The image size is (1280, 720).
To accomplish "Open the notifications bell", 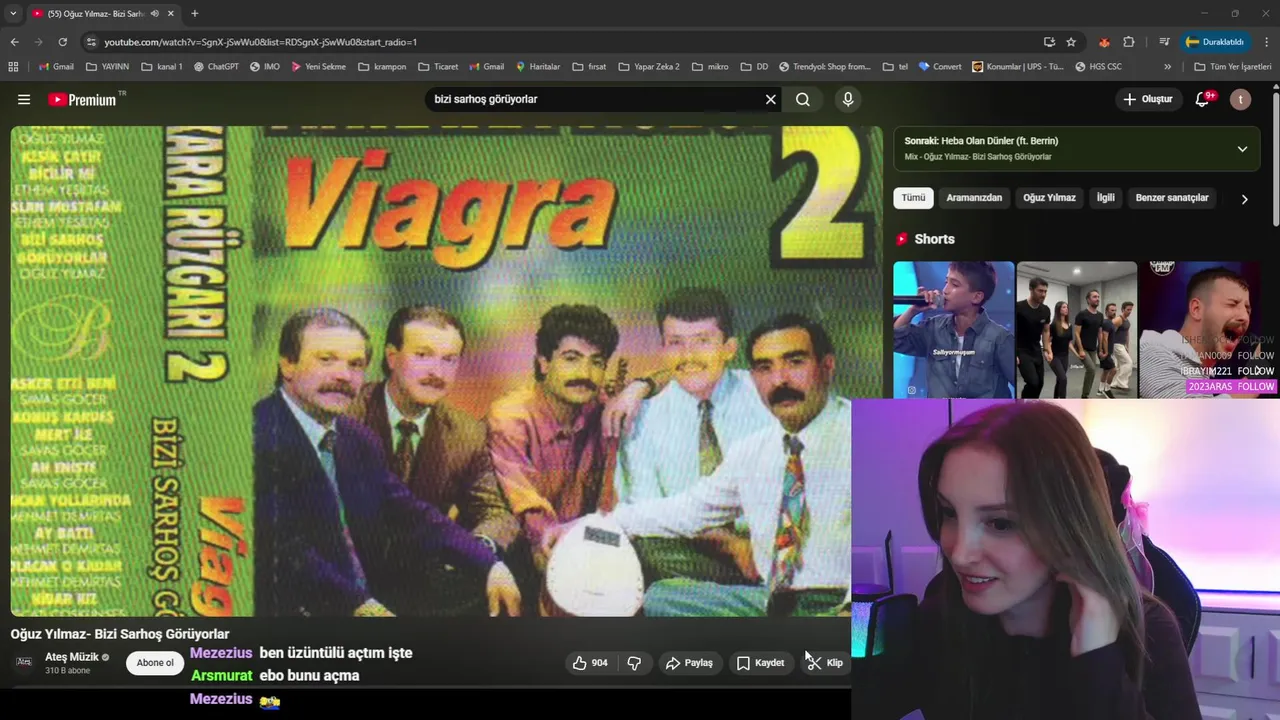I will coord(1203,99).
